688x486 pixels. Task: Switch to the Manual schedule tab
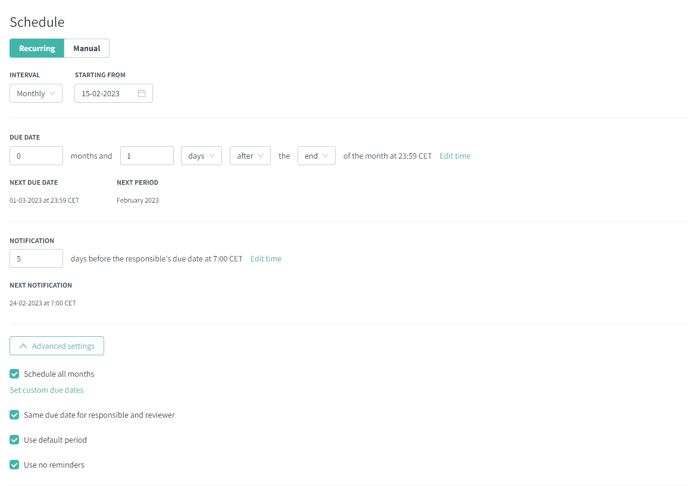[x=86, y=48]
